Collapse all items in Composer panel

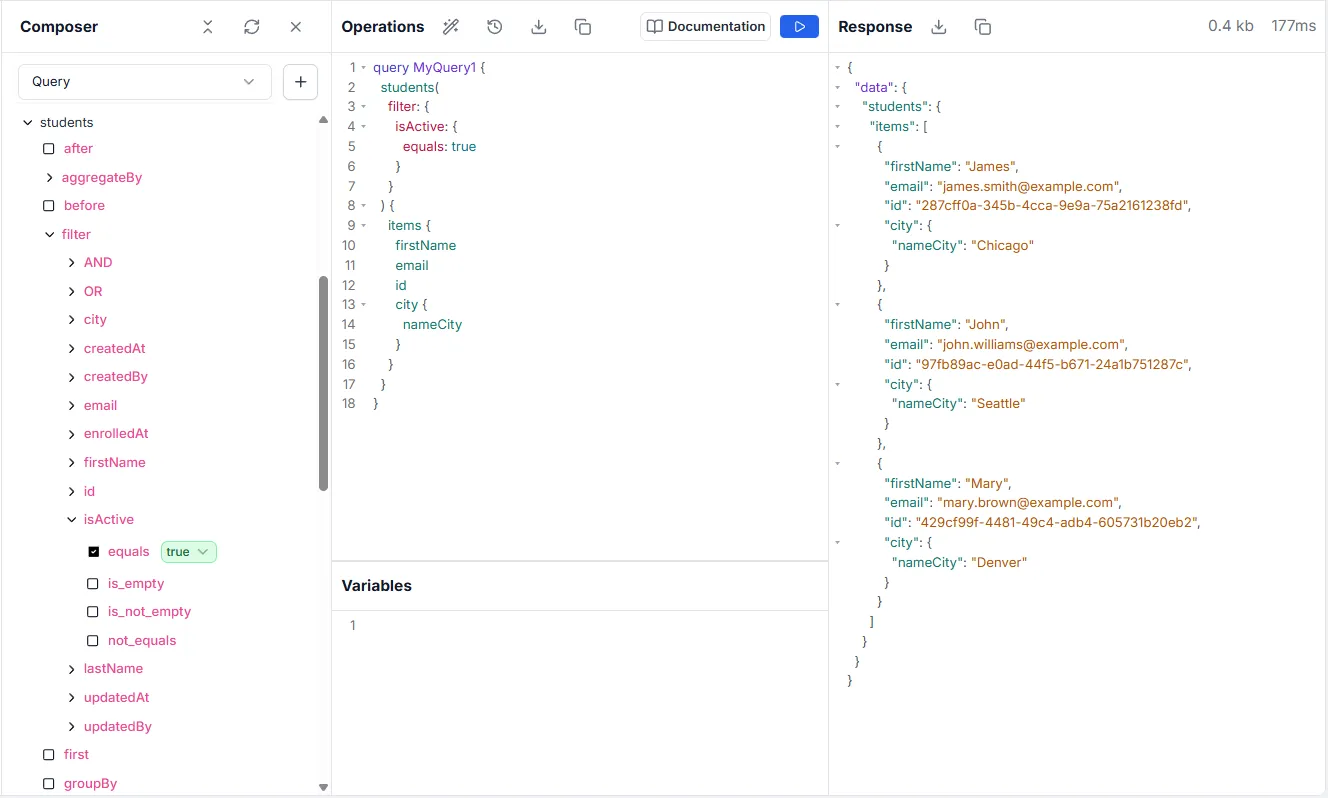[x=208, y=27]
